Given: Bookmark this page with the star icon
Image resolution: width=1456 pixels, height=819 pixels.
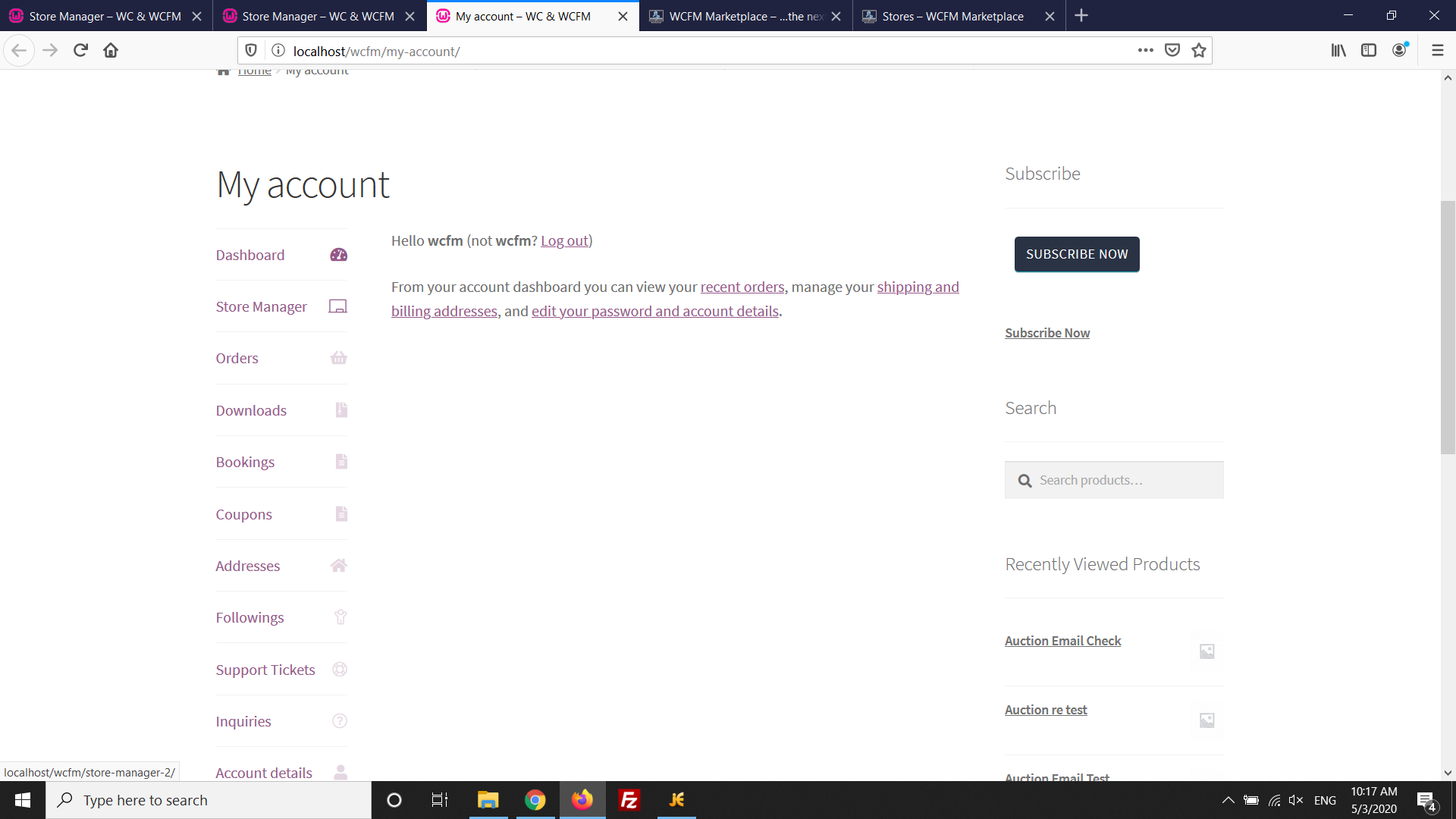Looking at the screenshot, I should coord(1199,51).
